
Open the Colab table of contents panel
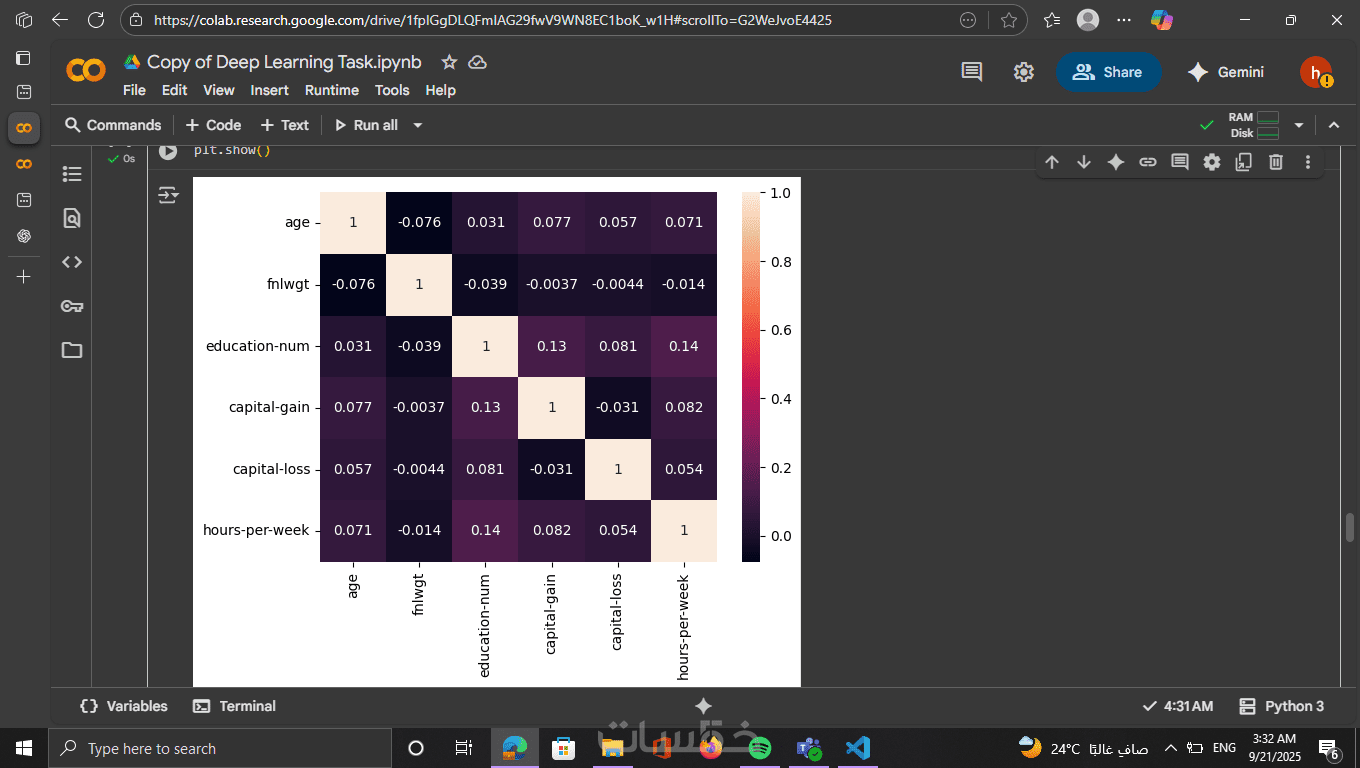pos(72,174)
